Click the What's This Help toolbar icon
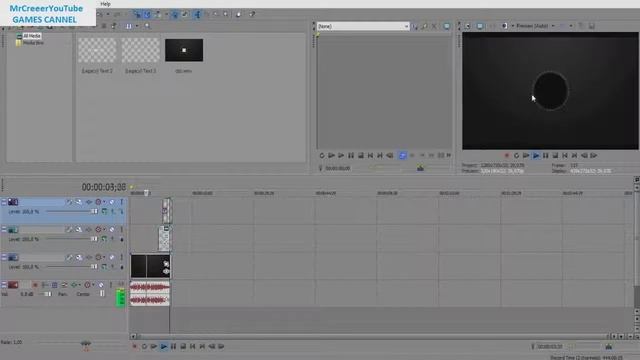 252,14
